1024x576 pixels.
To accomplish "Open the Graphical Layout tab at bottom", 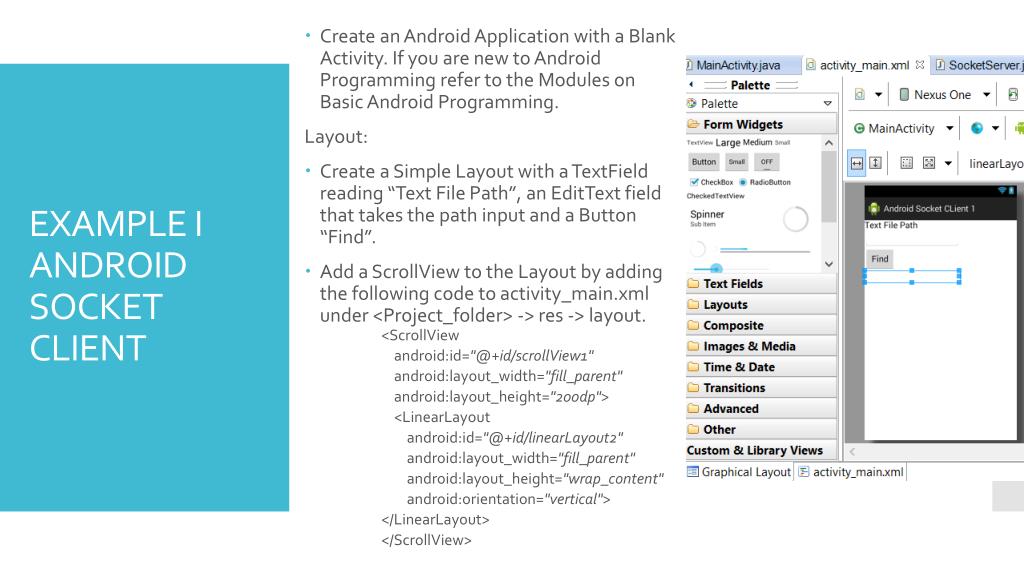I will pyautogui.click(x=738, y=472).
